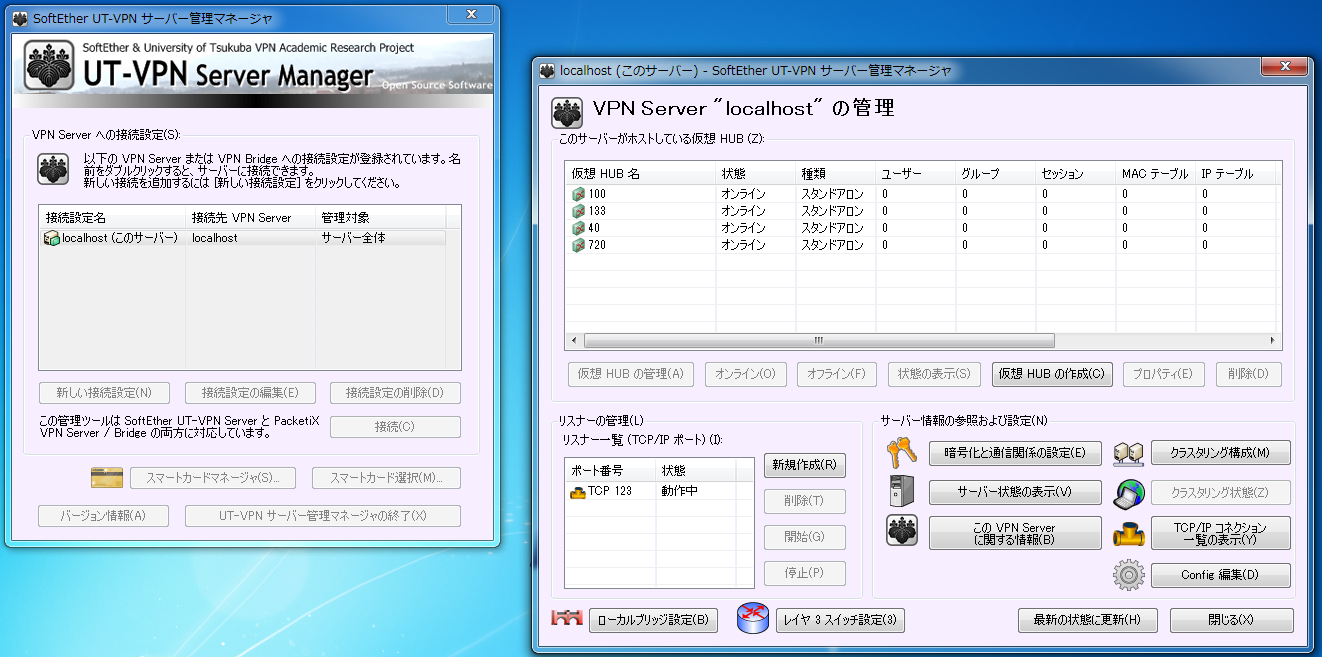Sort by 仮想 HUB 名 column header
Image resolution: width=1322 pixels, height=657 pixels.
pos(640,174)
